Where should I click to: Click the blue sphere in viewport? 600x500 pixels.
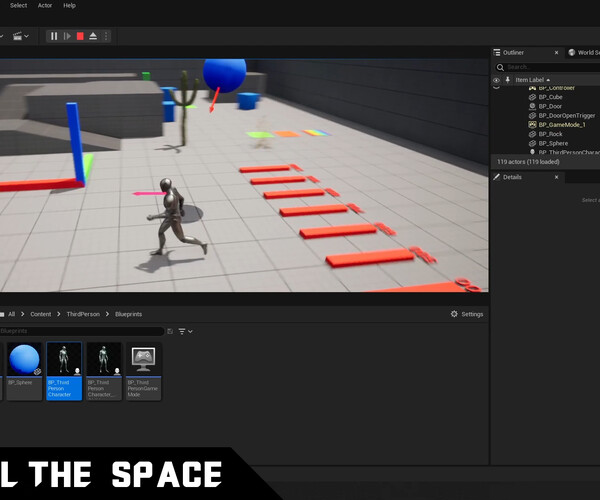[x=225, y=75]
